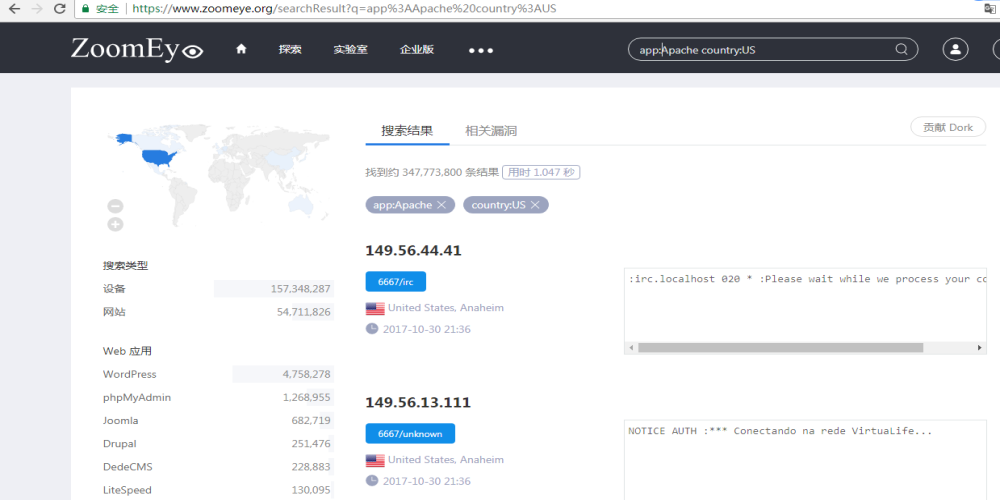Go to home via house icon
Image resolution: width=1000 pixels, height=500 pixels.
coord(241,49)
